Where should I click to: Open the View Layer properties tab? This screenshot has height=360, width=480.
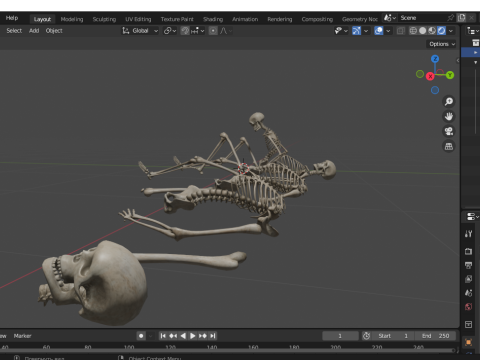(x=468, y=279)
